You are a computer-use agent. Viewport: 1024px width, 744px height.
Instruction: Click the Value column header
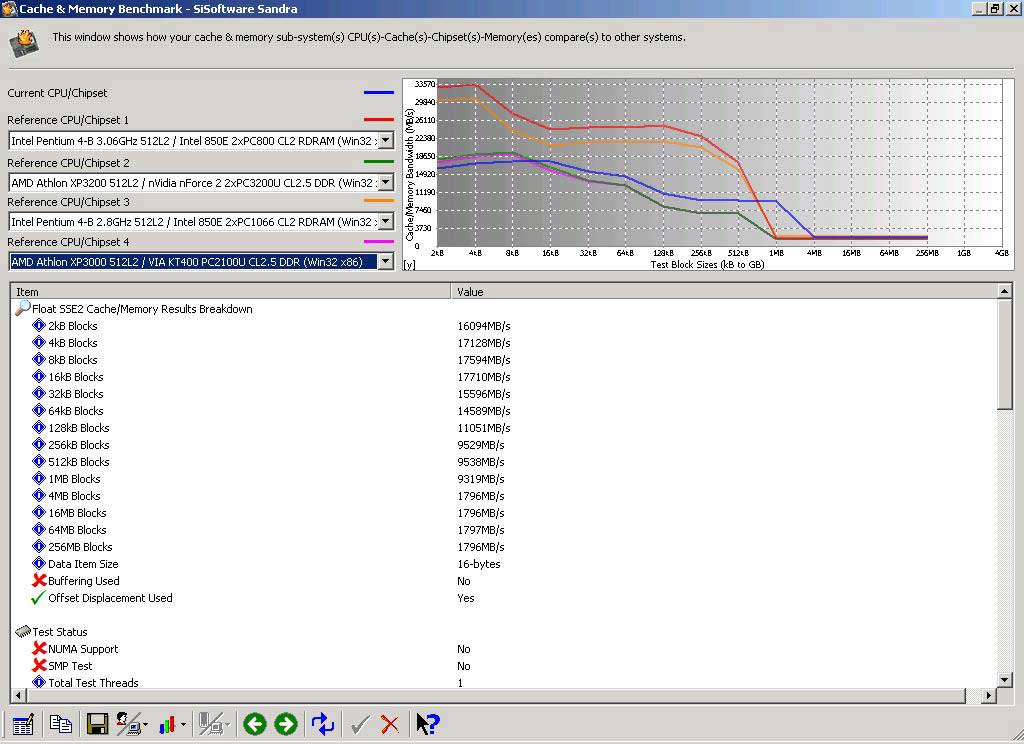coord(724,291)
